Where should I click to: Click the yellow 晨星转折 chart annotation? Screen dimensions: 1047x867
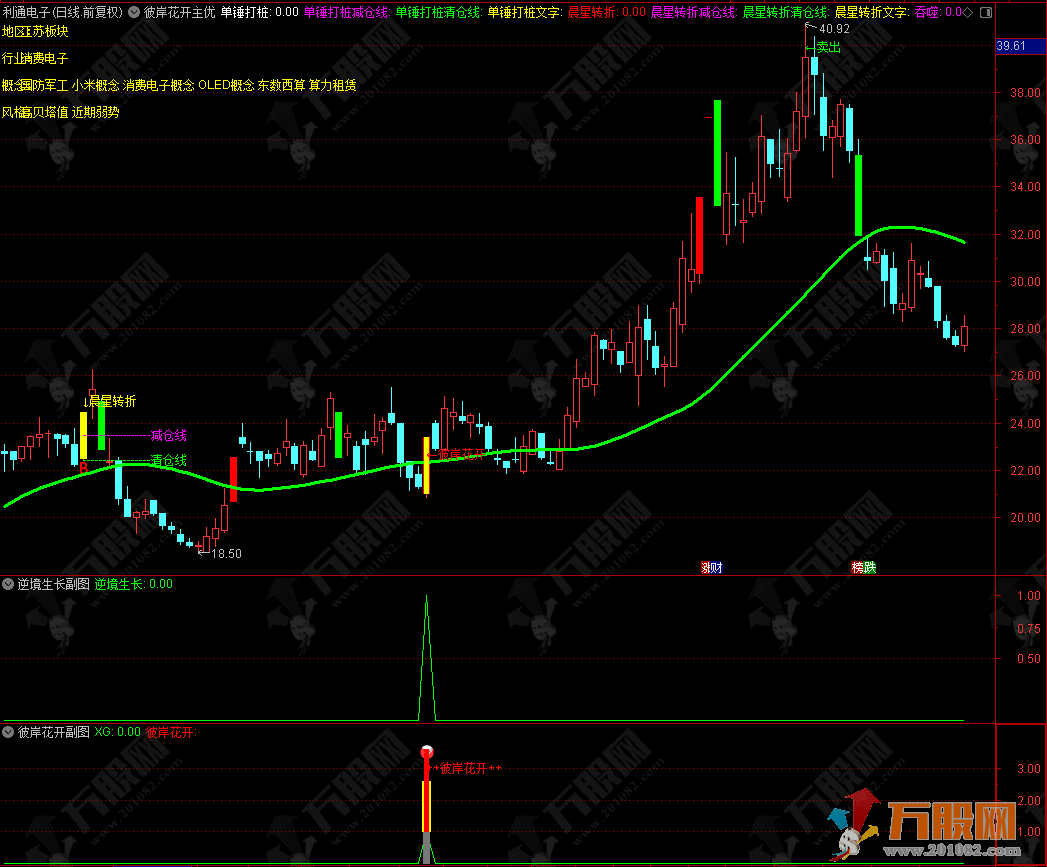click(x=112, y=401)
